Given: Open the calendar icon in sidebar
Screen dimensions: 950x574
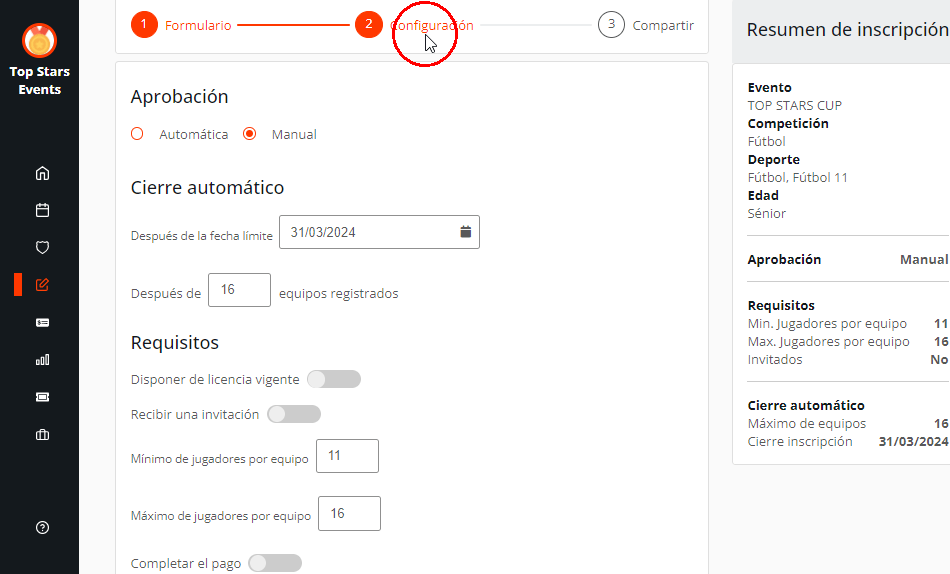Looking at the screenshot, I should pos(42,210).
